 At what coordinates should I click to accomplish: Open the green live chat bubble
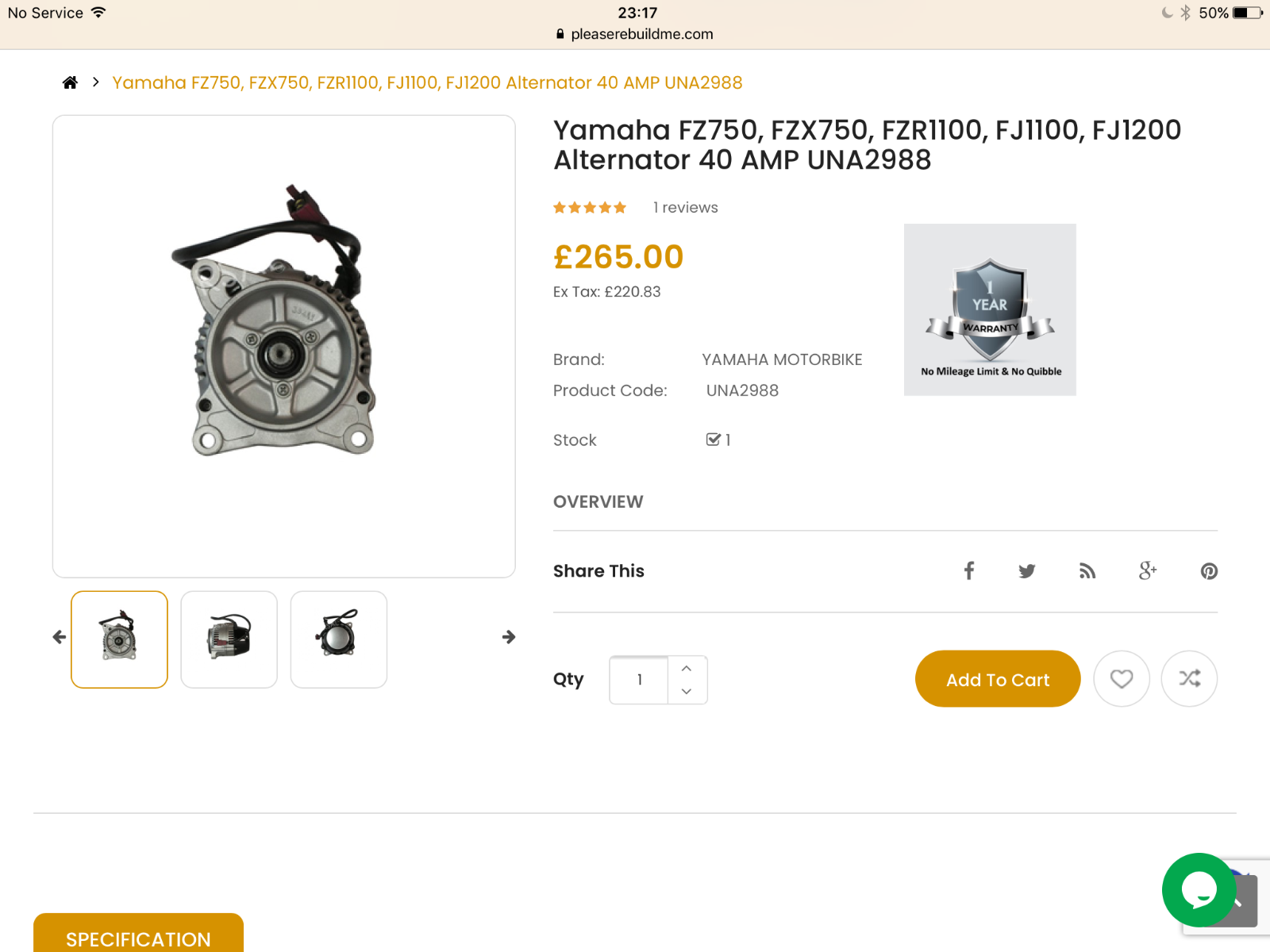[x=1199, y=890]
